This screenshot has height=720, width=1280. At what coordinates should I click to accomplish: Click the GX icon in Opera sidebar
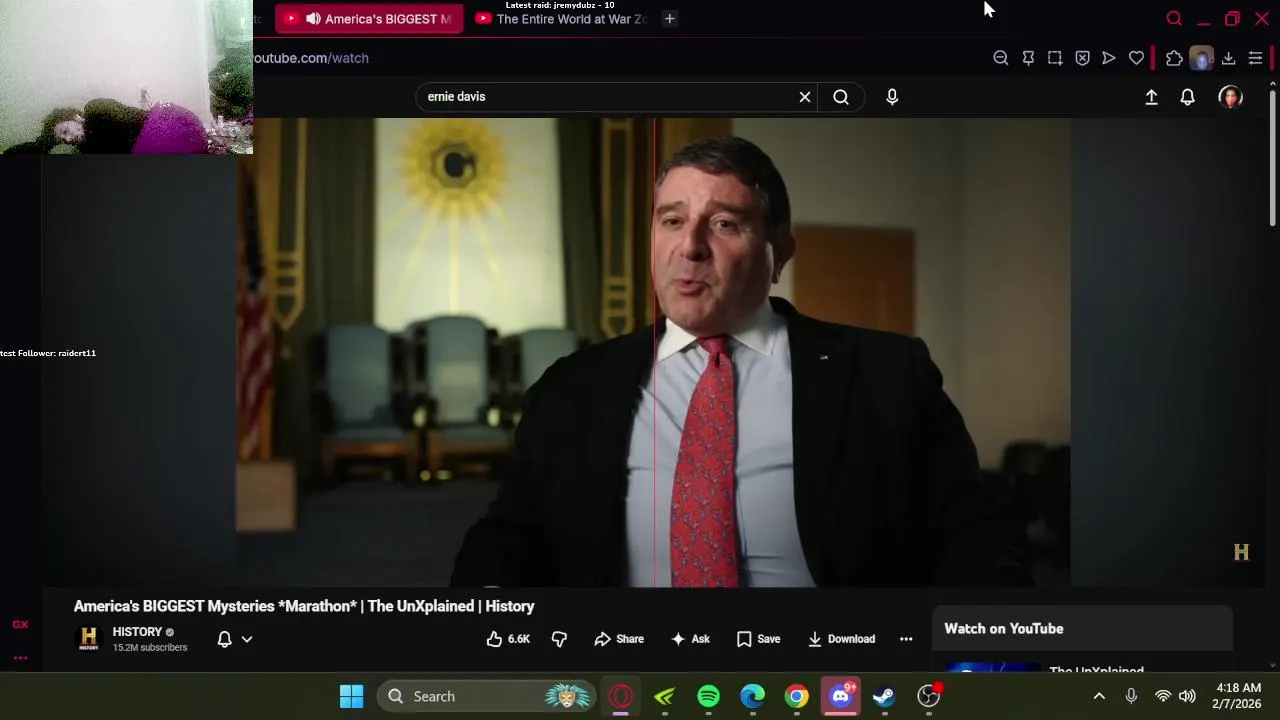pyautogui.click(x=20, y=625)
